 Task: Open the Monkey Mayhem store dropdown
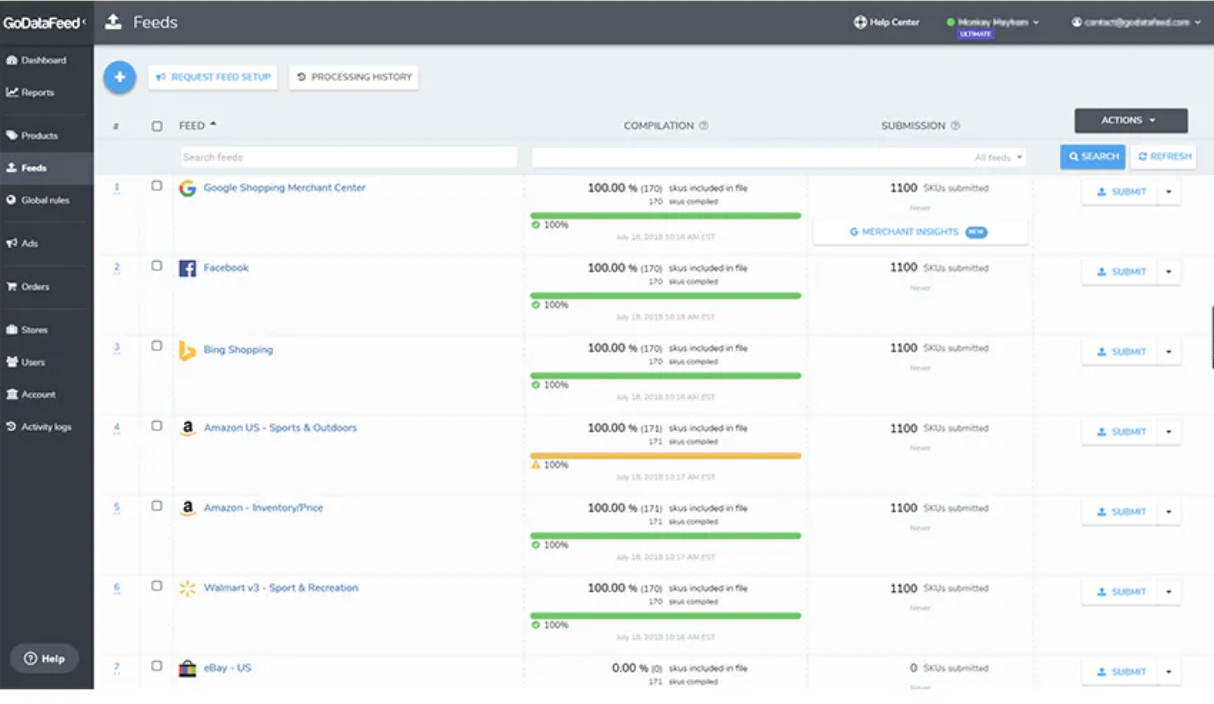pos(992,22)
